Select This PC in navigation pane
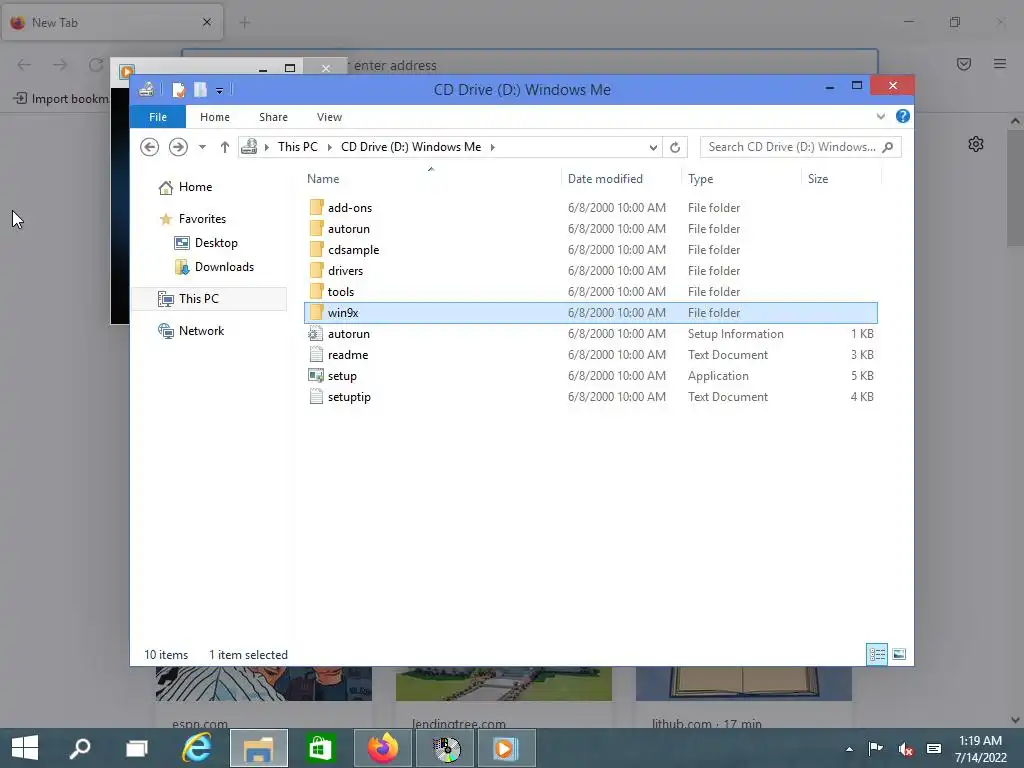This screenshot has height=768, width=1024. point(209,298)
